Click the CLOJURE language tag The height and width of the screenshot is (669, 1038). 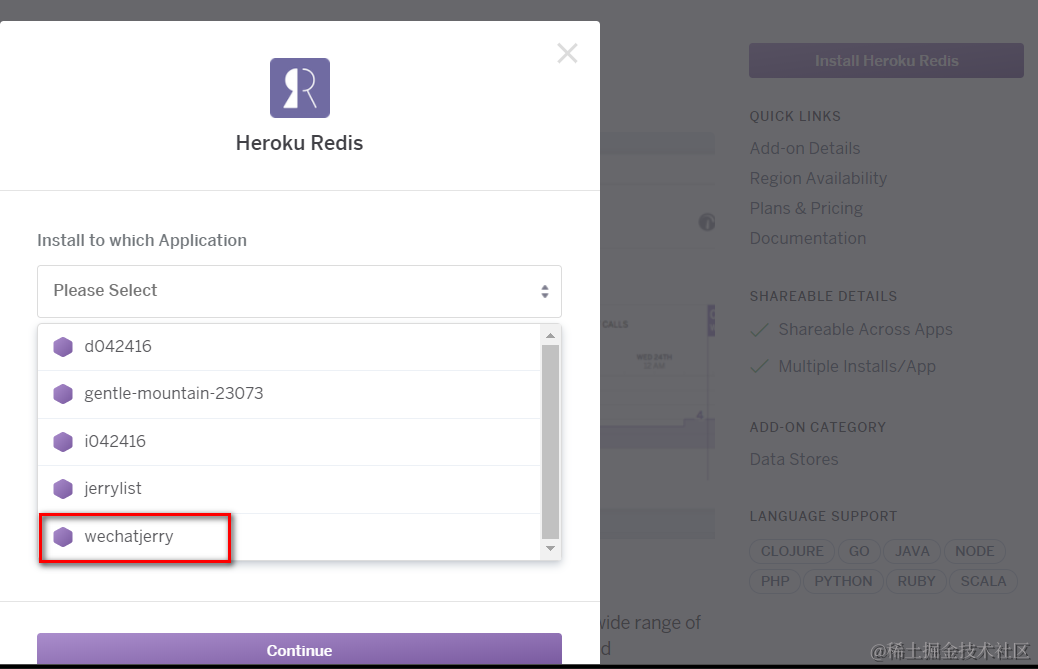[792, 551]
